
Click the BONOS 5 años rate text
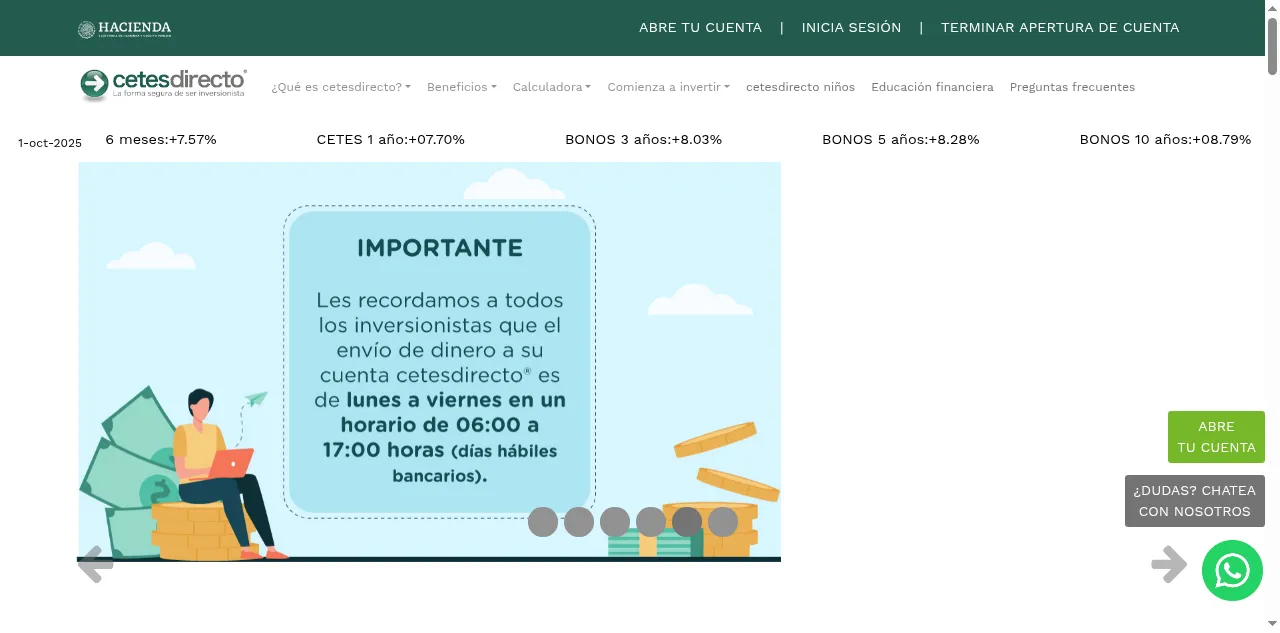point(900,140)
